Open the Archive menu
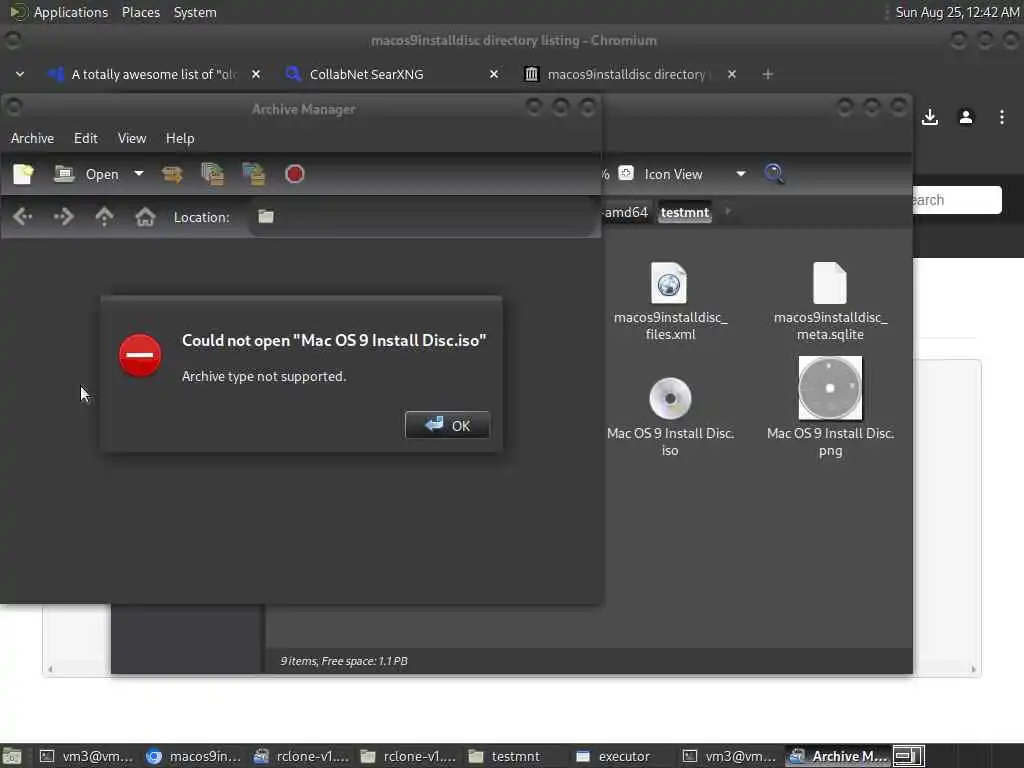Screen dimensions: 1024x768 pos(33,138)
